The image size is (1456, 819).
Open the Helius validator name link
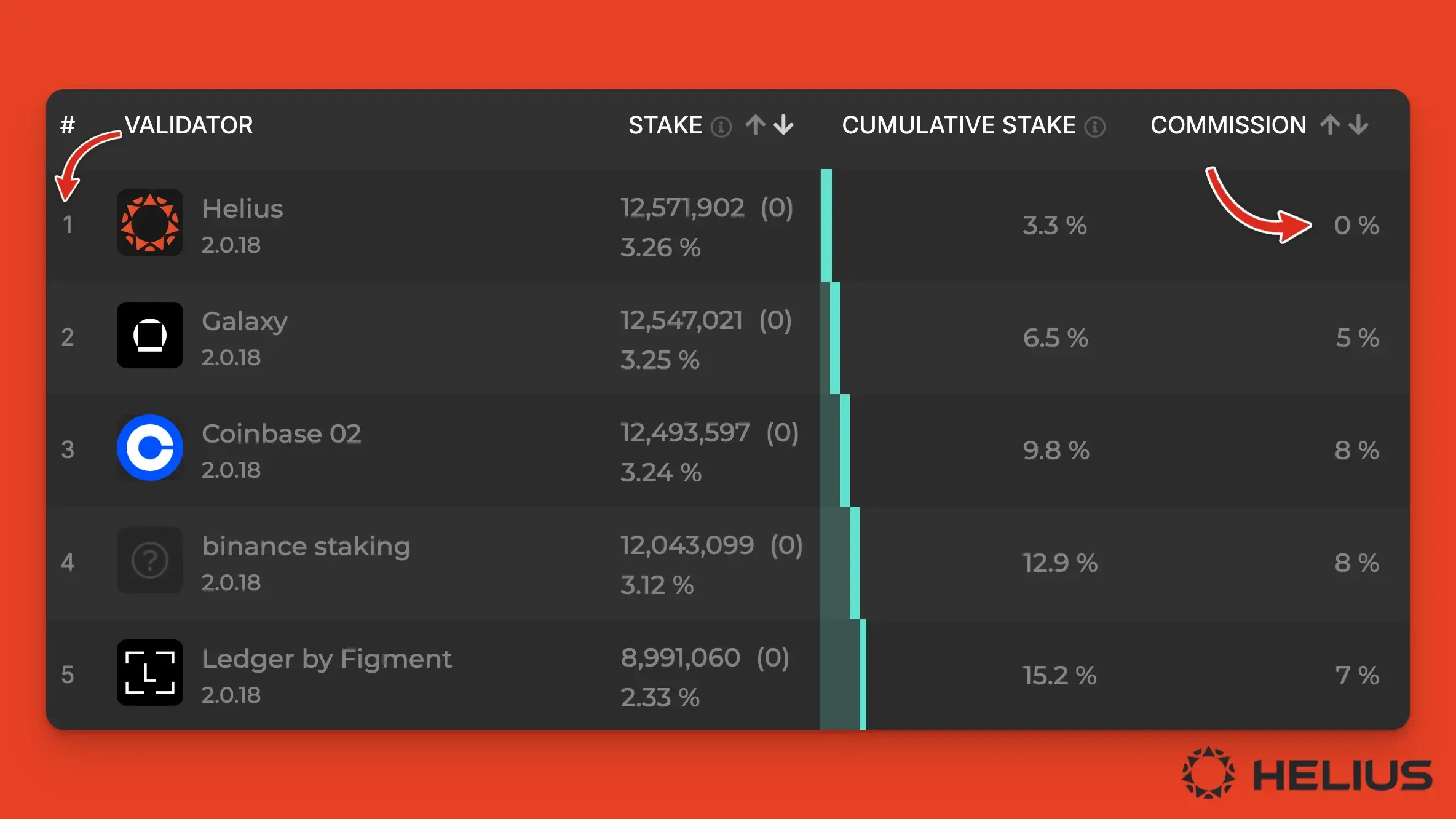[x=242, y=208]
